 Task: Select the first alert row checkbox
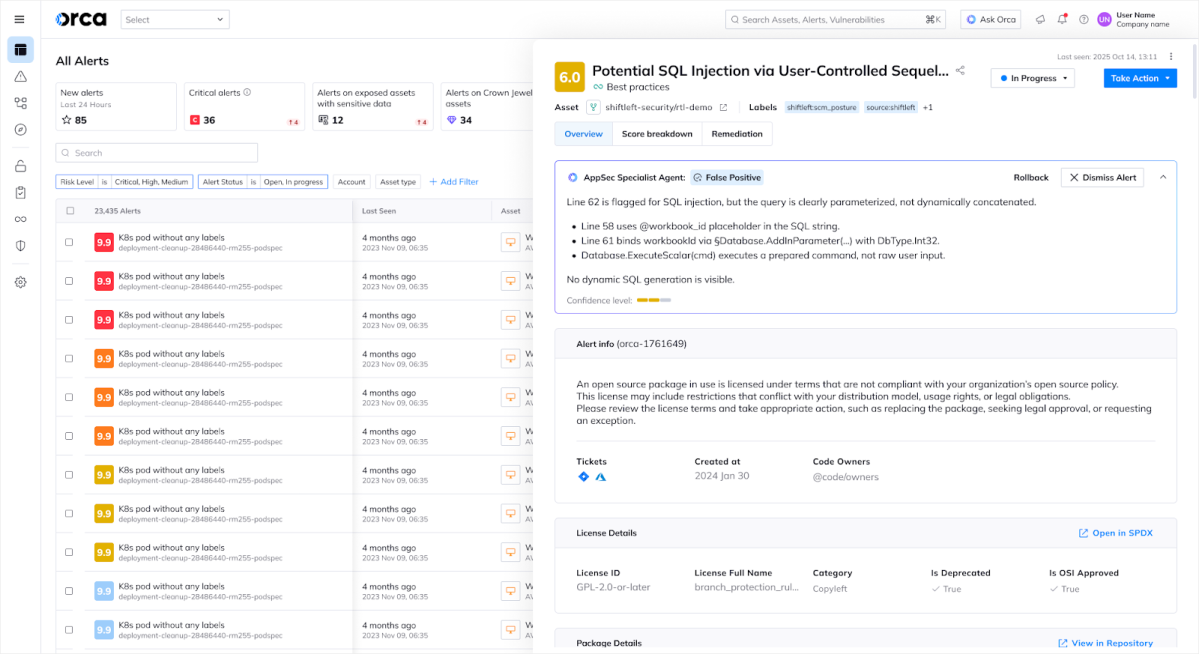tap(68, 242)
